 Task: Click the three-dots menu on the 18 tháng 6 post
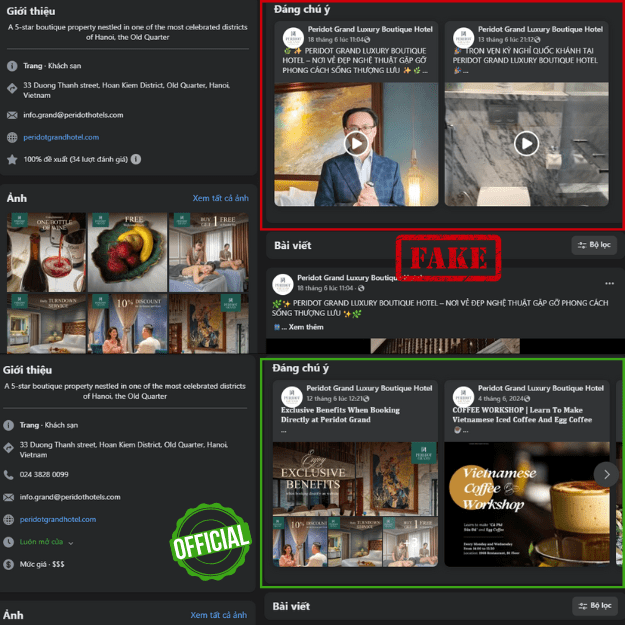coord(609,283)
